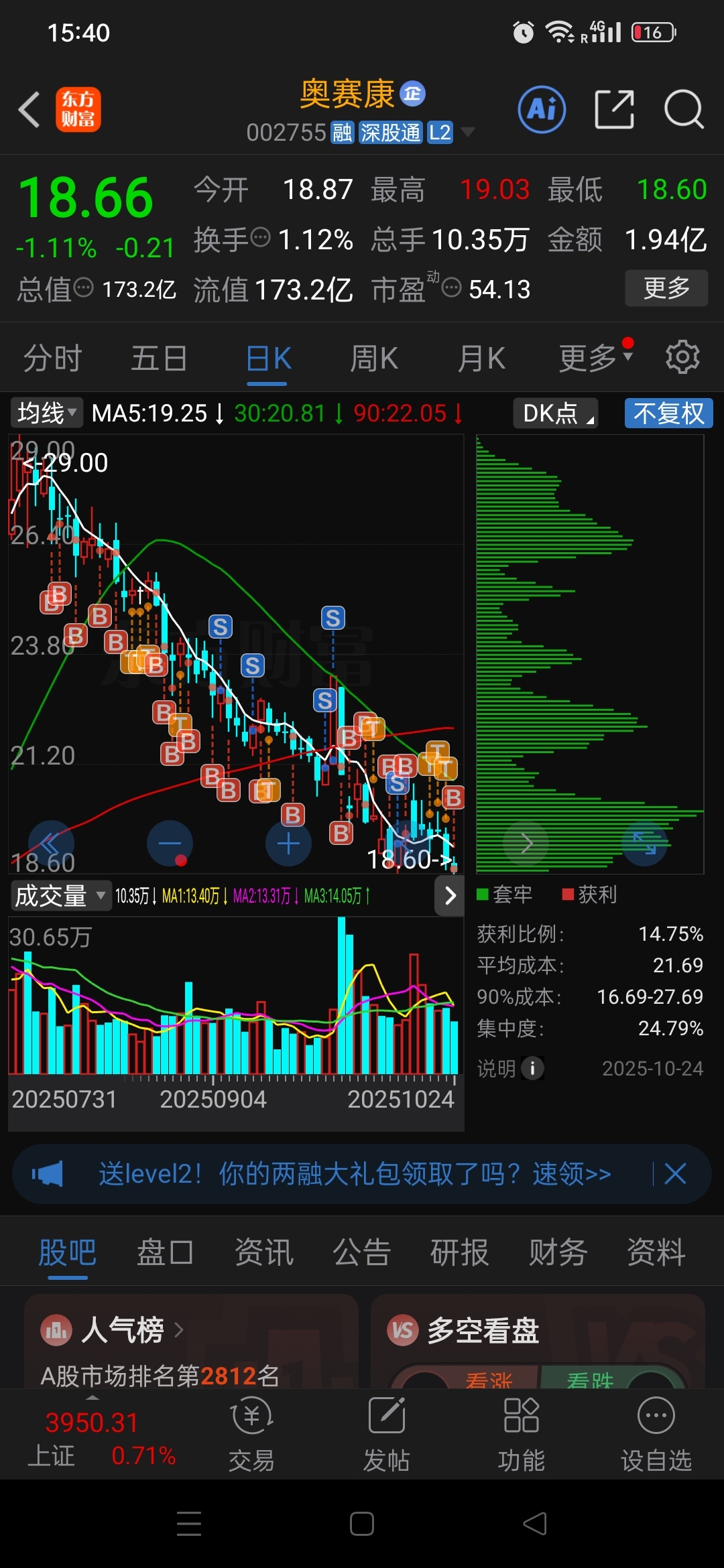Tap info icon next to 换手

point(260,237)
